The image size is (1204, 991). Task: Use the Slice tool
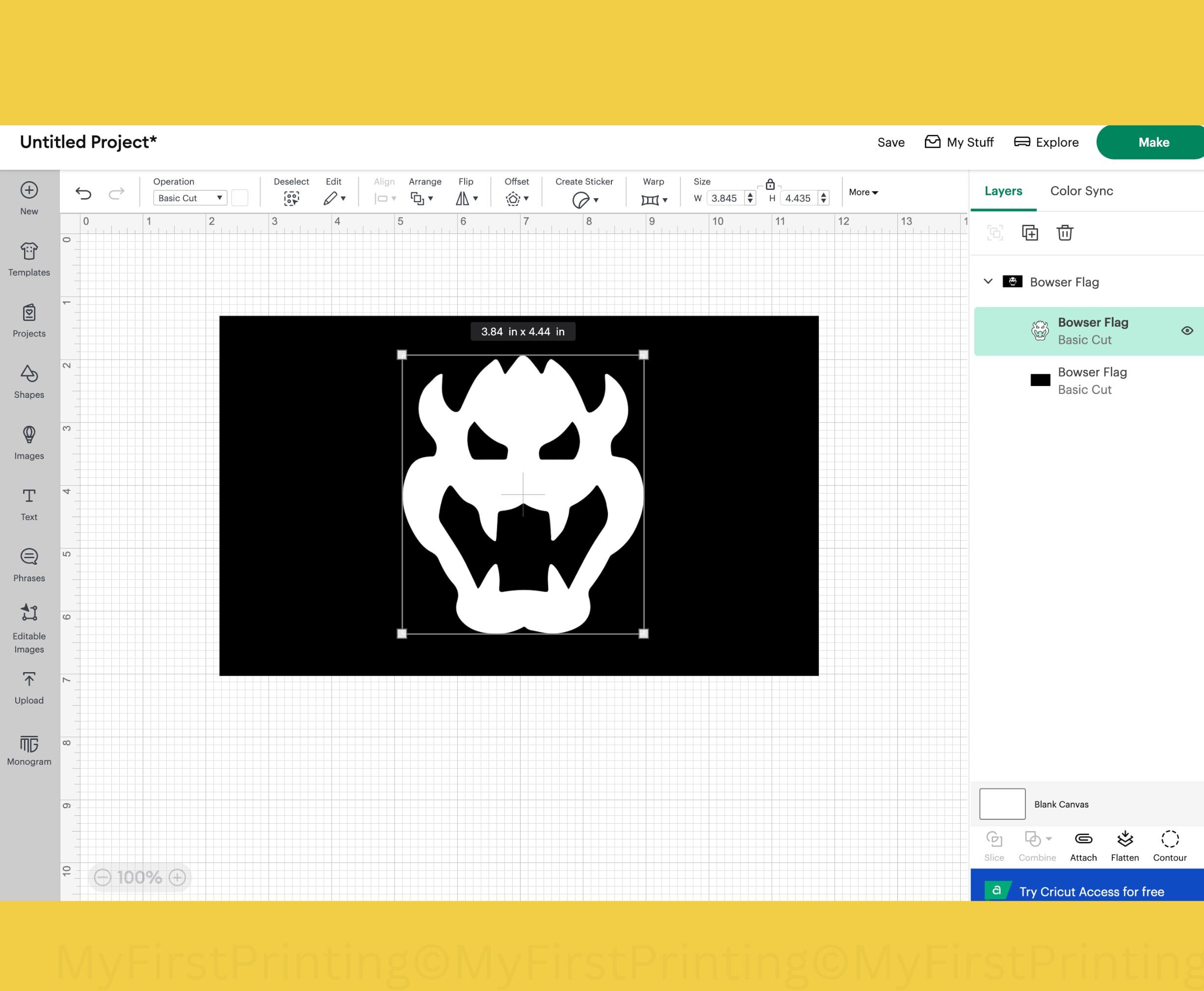tap(994, 844)
